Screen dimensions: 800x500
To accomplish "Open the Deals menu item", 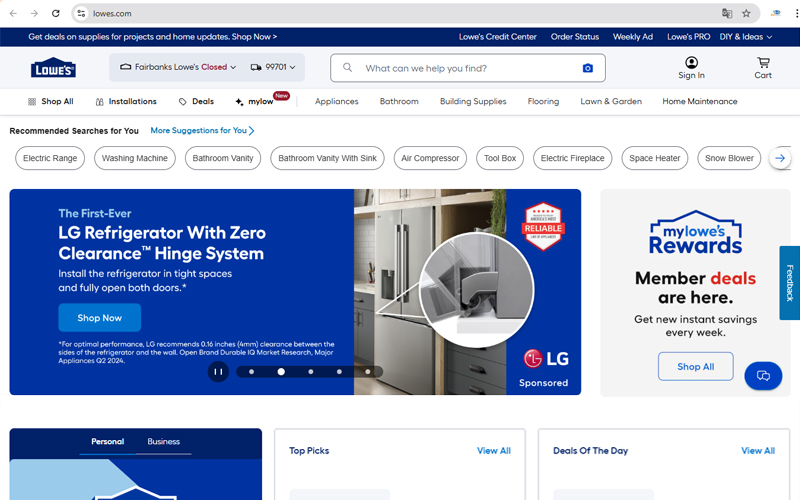I will tap(196, 102).
